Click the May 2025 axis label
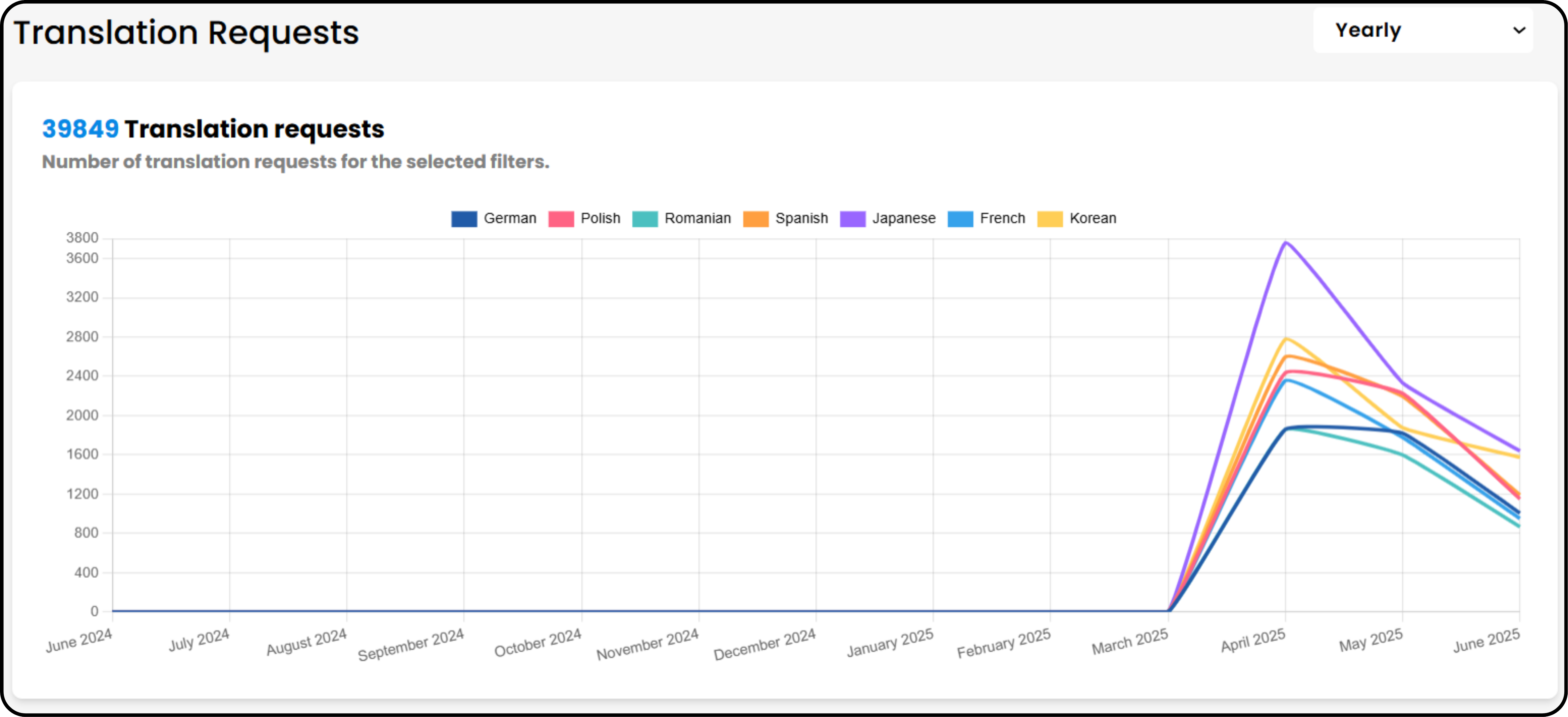The height and width of the screenshot is (717, 1568). pyautogui.click(x=1370, y=641)
